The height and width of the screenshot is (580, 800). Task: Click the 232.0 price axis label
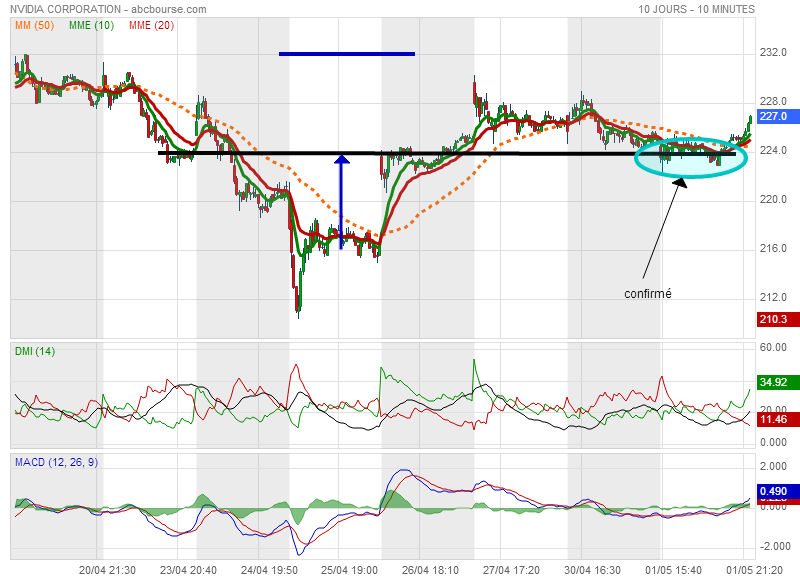[773, 53]
